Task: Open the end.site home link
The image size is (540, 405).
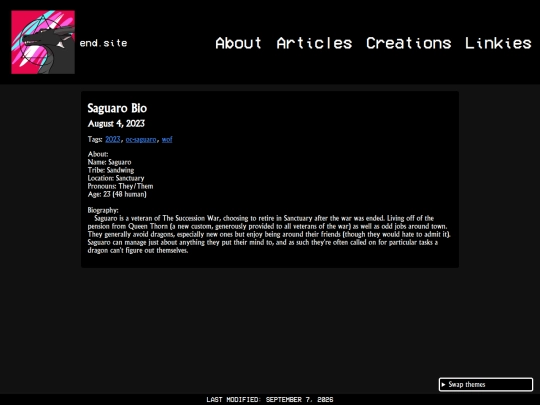Action: [x=103, y=43]
